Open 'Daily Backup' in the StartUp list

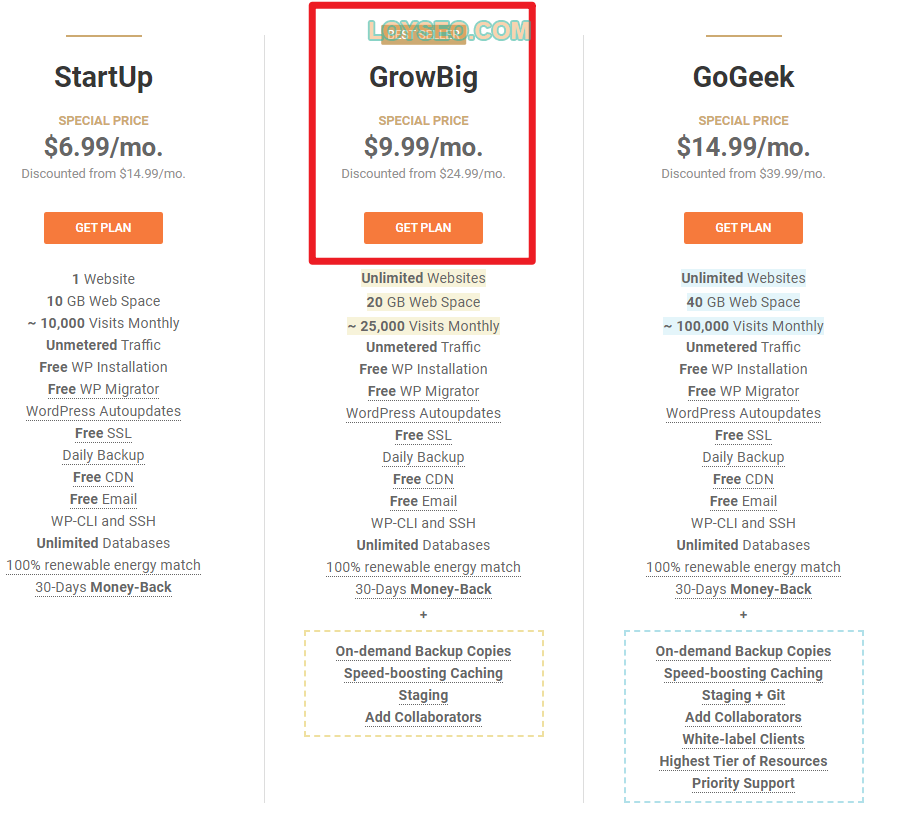[x=103, y=455]
